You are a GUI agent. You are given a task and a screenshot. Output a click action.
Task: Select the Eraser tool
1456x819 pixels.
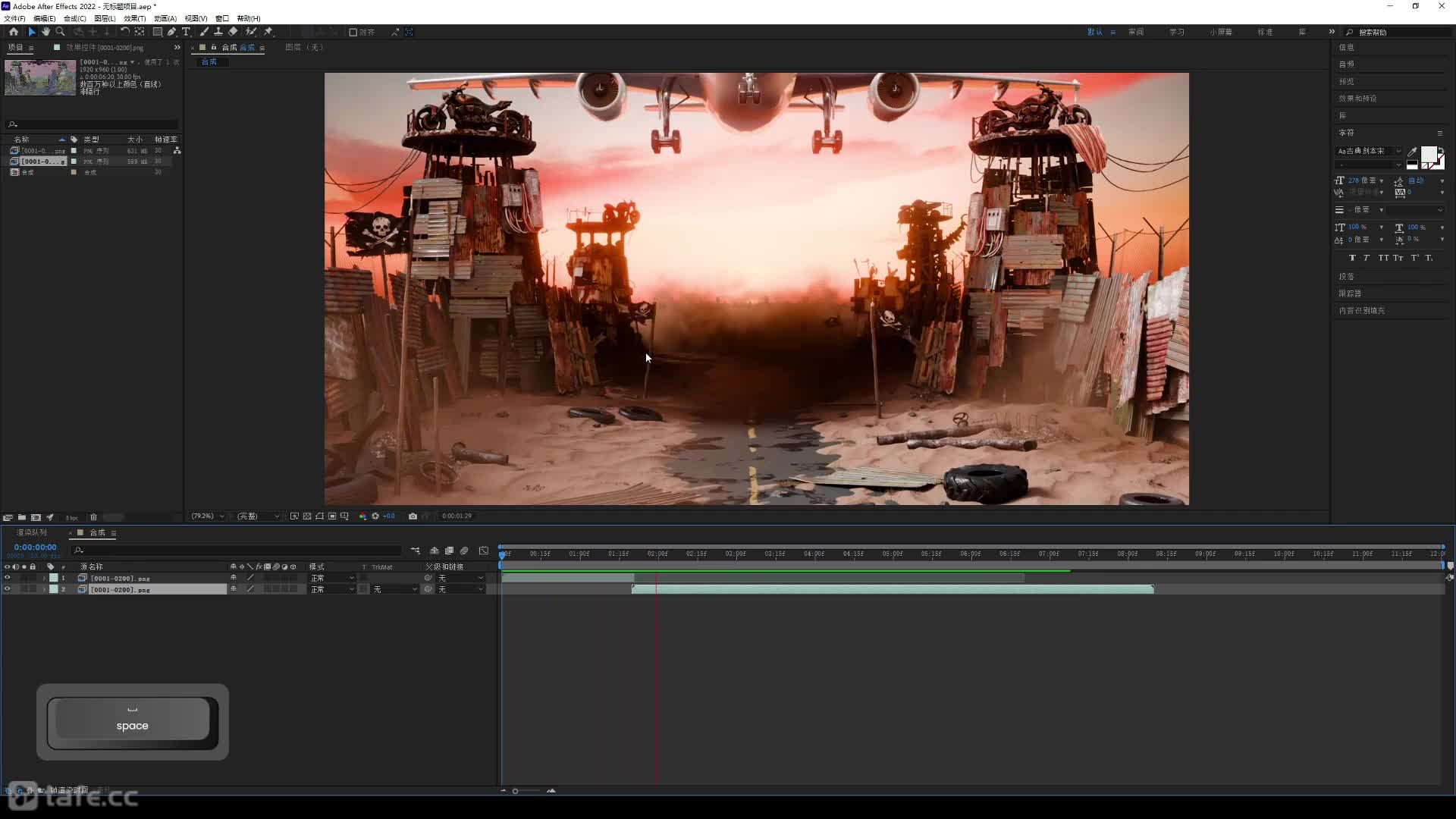click(233, 32)
